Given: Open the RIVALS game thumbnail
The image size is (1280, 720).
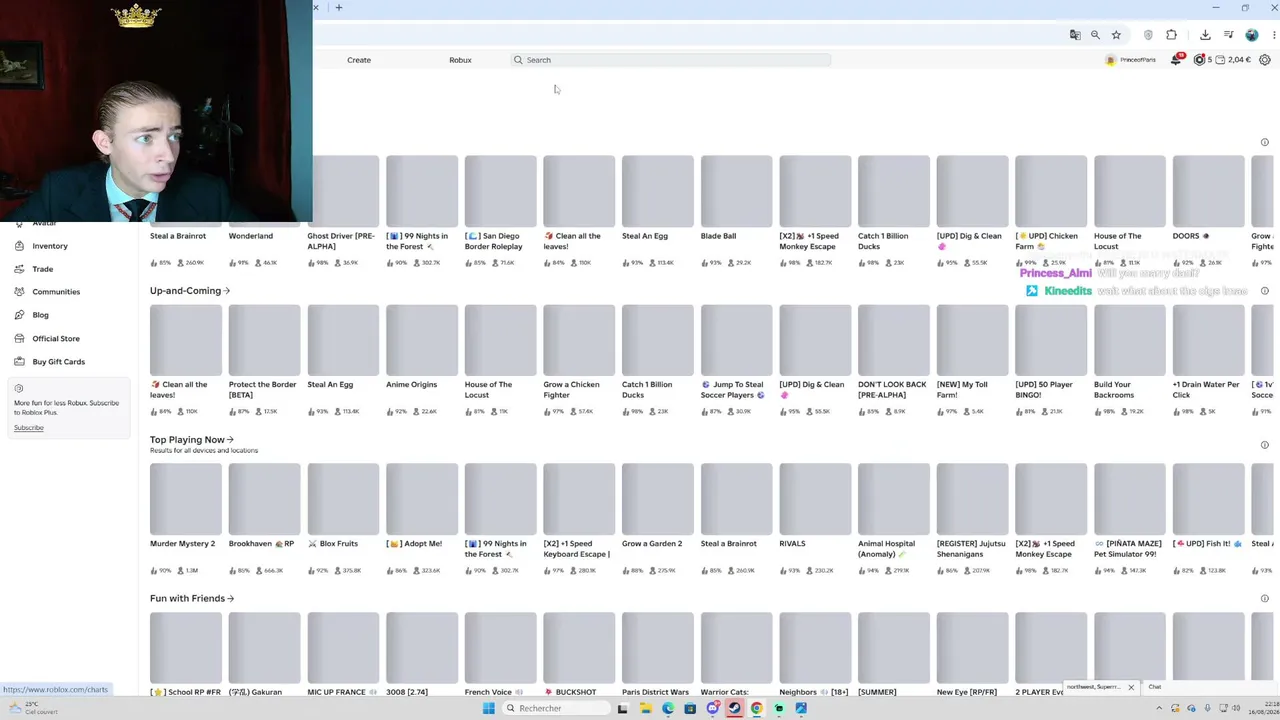Looking at the screenshot, I should click(815, 499).
